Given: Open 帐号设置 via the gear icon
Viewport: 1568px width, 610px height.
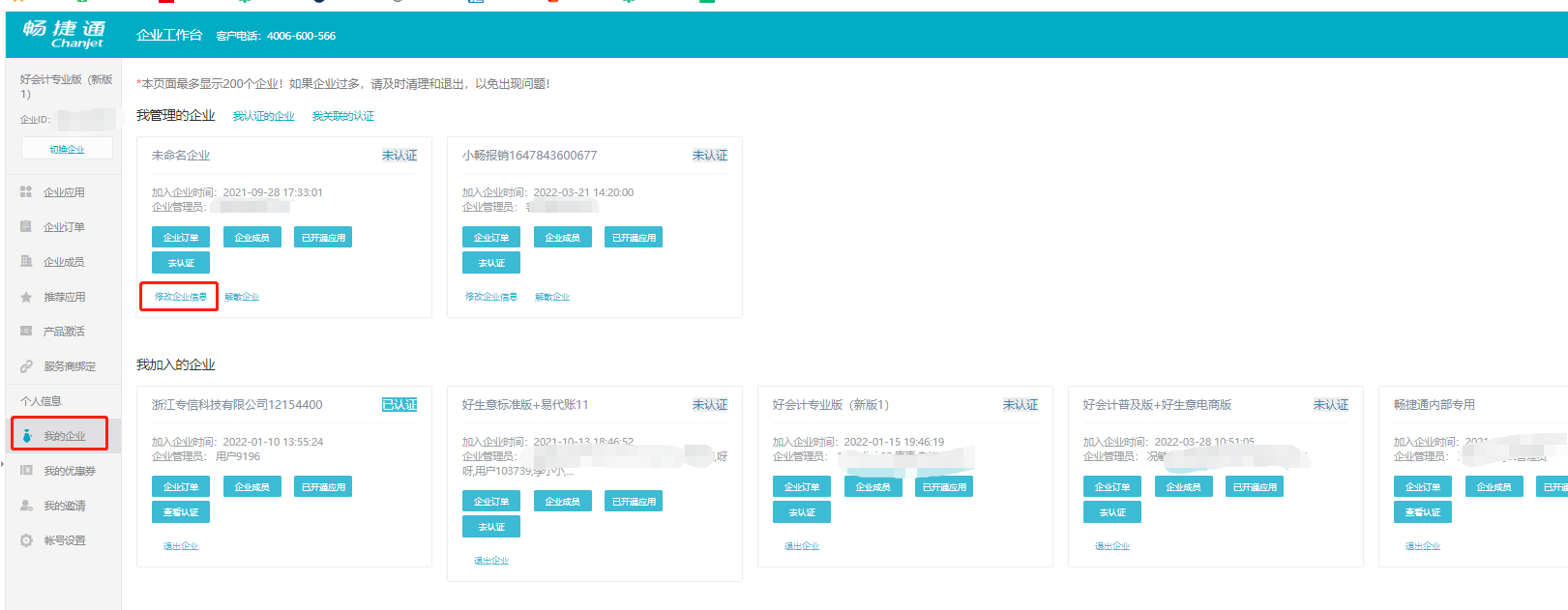Looking at the screenshot, I should pos(26,540).
